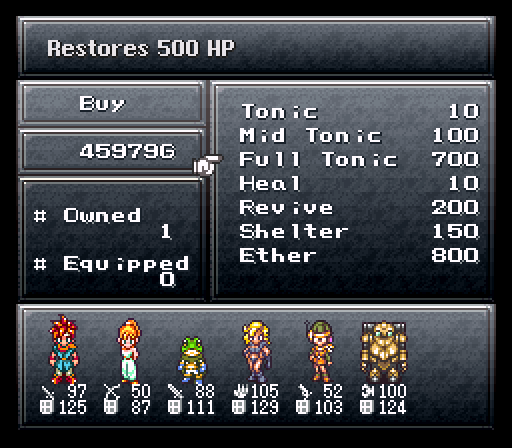Select Shelter item
Image resolution: width=512 pixels, height=448 pixels.
360,231
